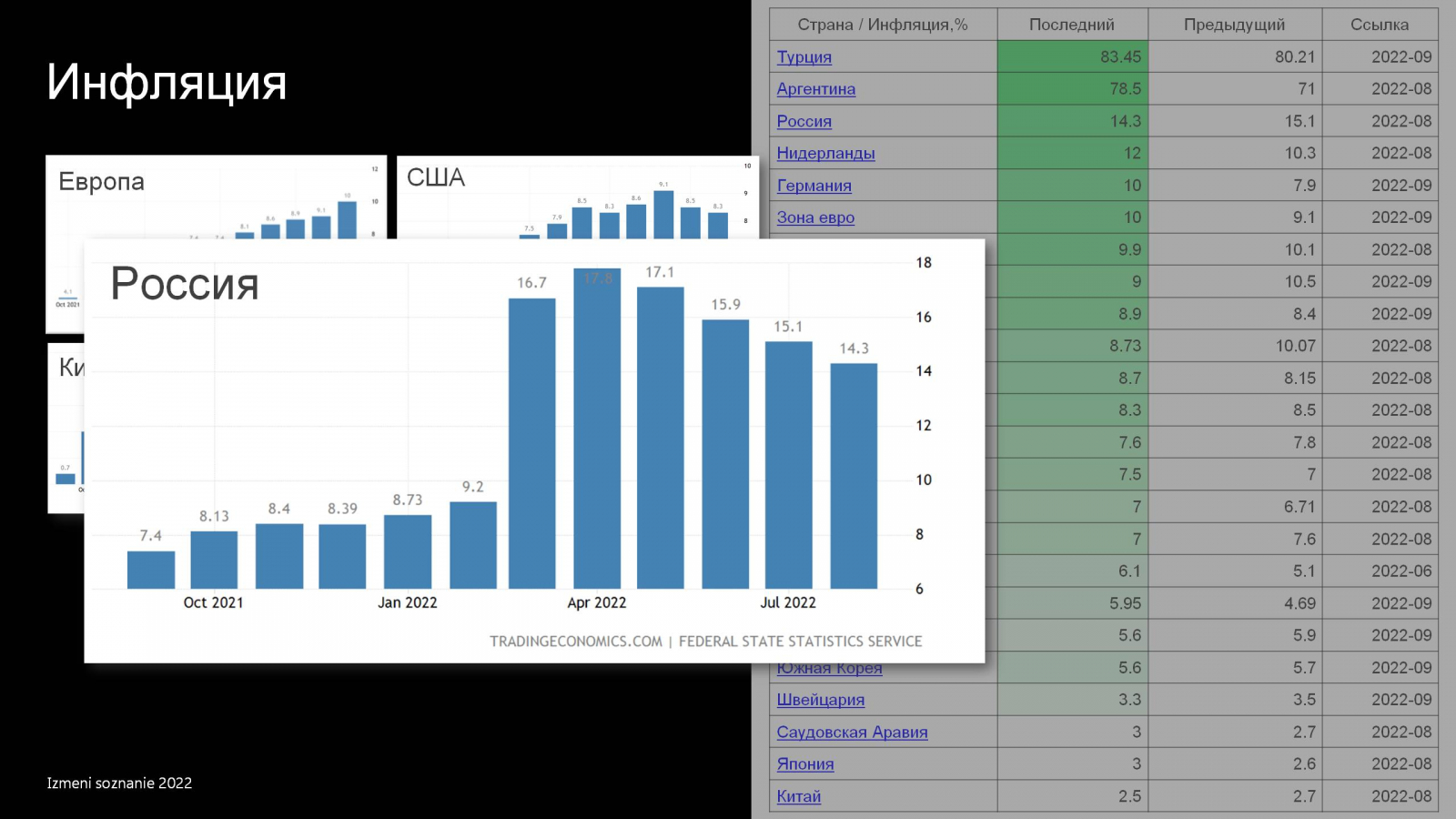Select the 2022-06 date cell
1456x819 pixels.
(1380, 571)
